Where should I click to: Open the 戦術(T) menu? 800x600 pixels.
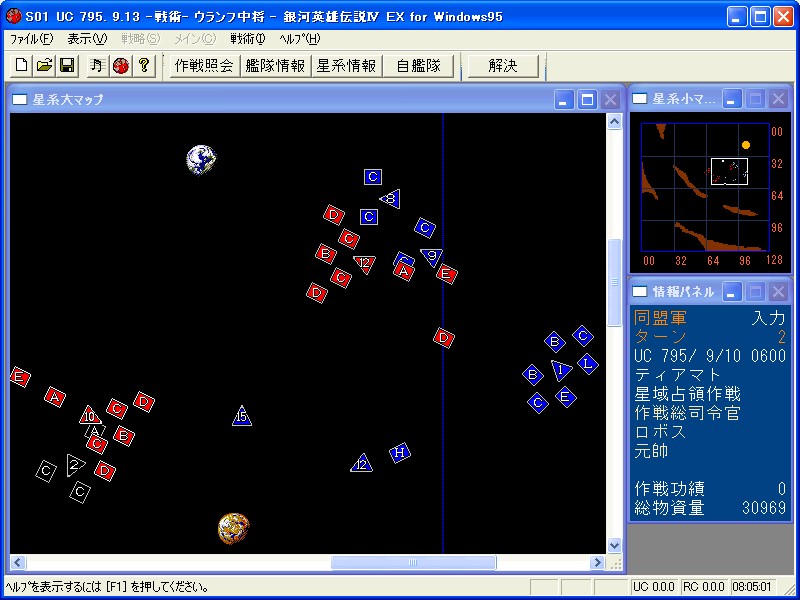248,39
